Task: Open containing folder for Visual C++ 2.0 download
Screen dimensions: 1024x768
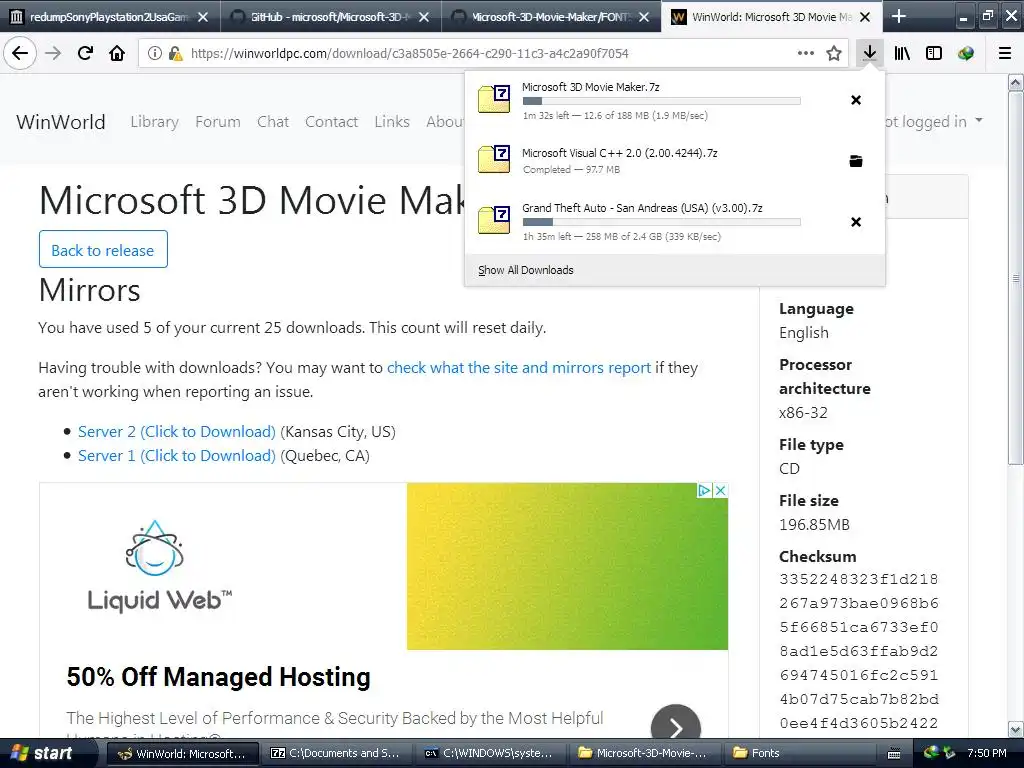Action: tap(856, 161)
